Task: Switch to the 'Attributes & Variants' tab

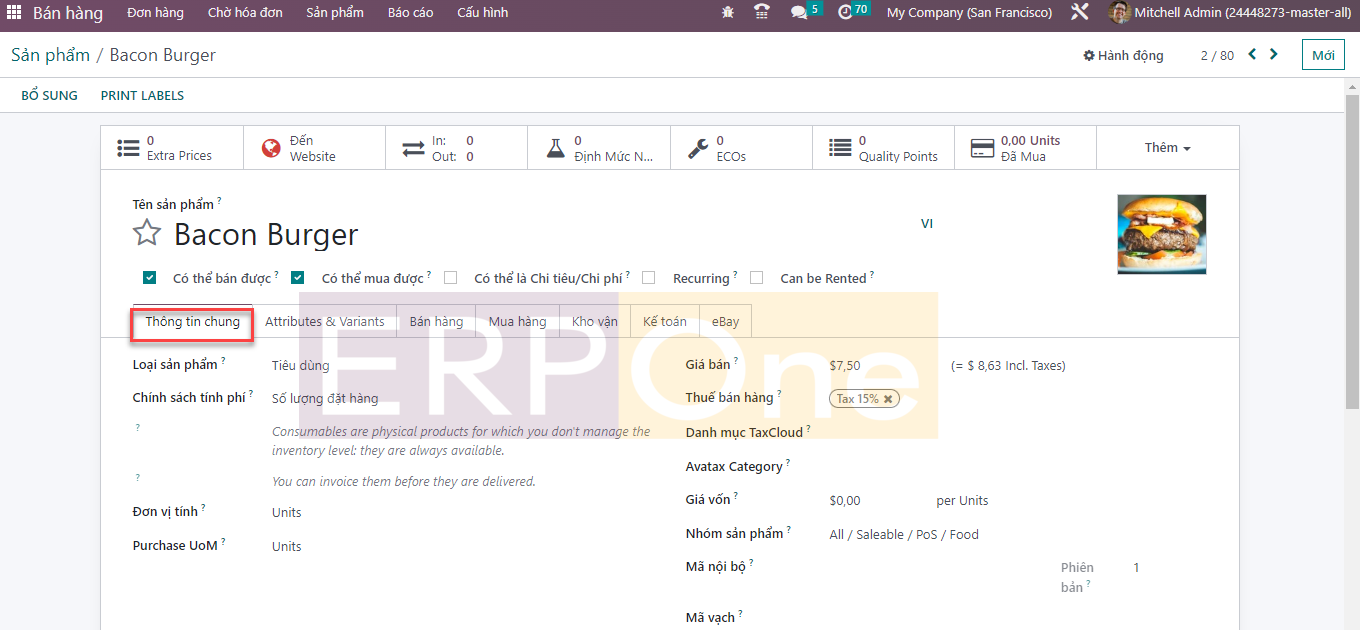Action: coord(324,322)
